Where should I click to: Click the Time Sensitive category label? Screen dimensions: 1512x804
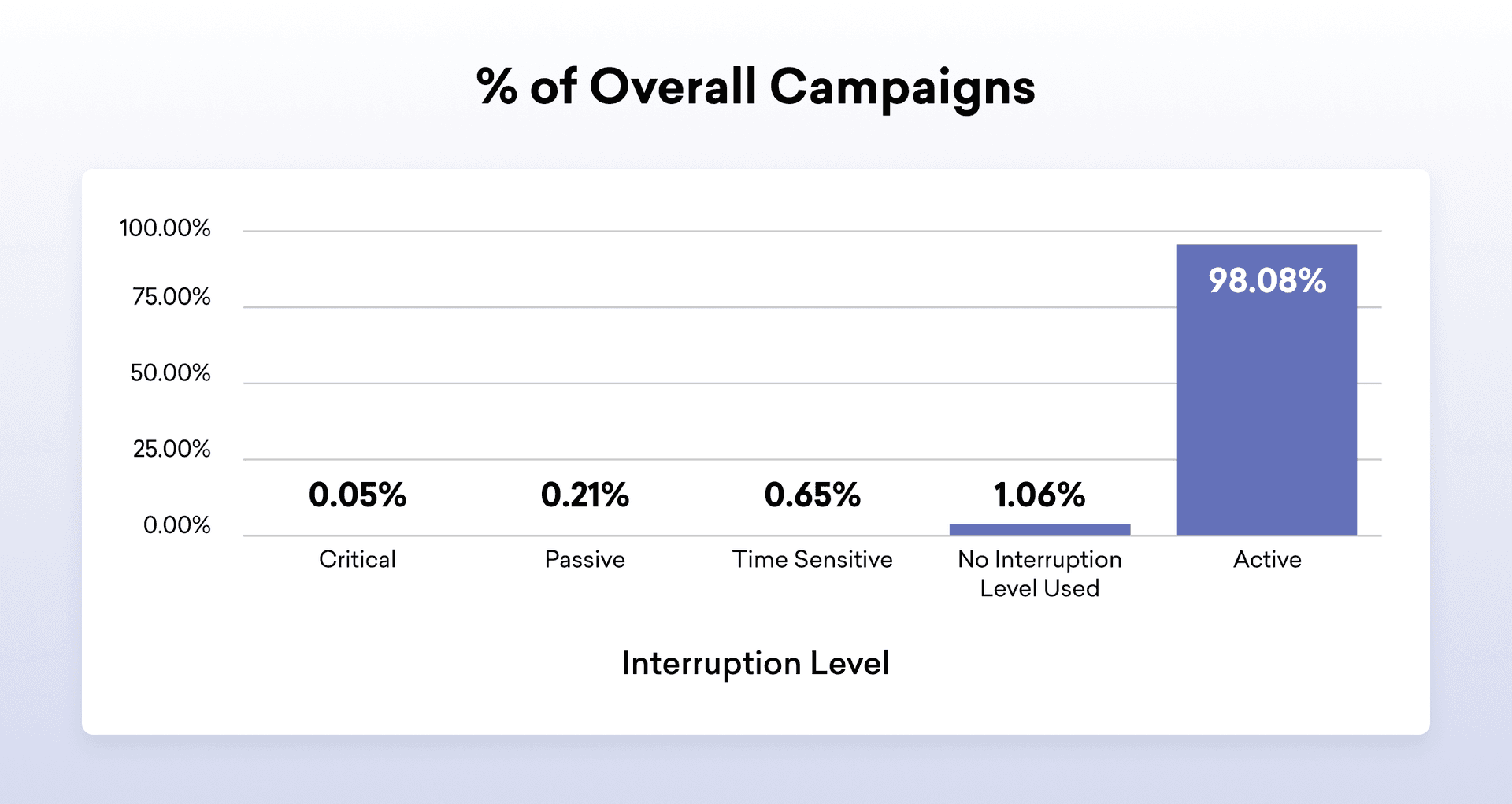click(x=812, y=559)
